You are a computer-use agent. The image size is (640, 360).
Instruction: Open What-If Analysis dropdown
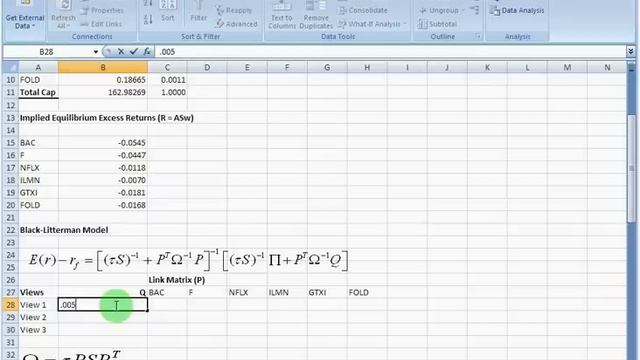point(372,24)
